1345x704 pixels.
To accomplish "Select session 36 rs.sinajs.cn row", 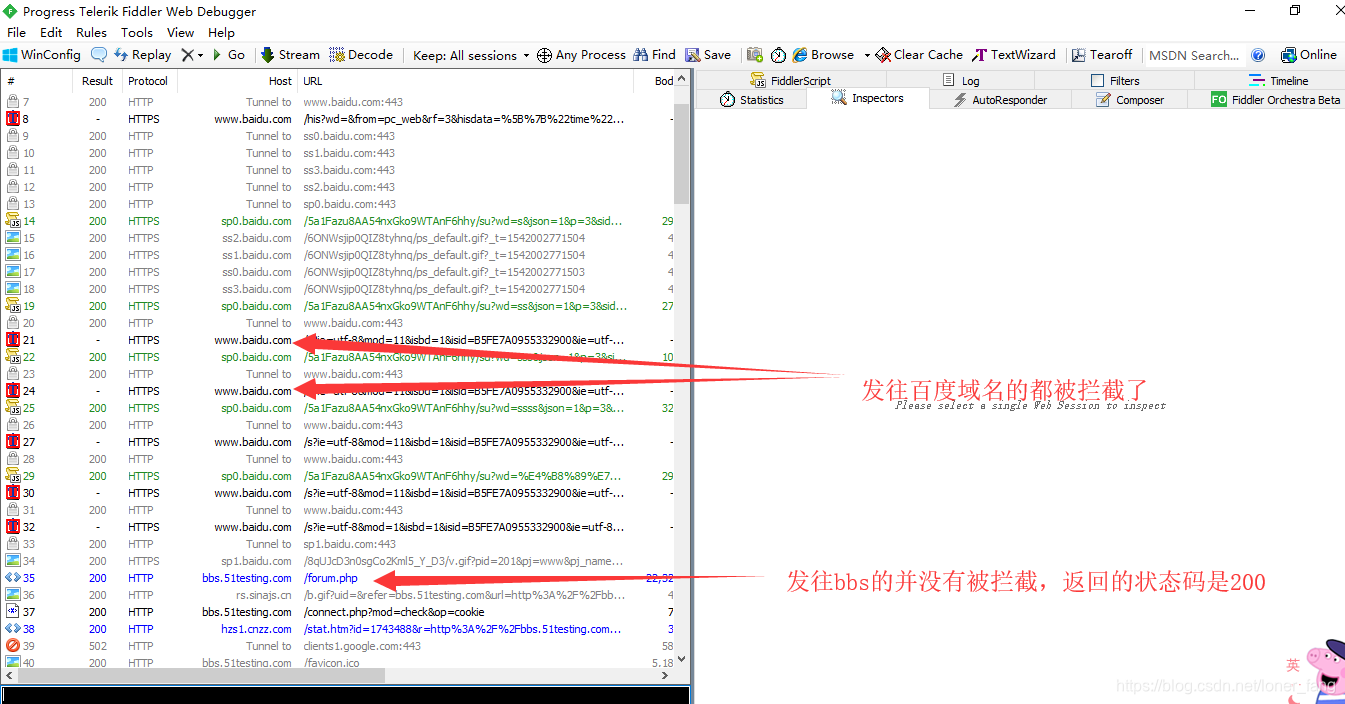I will point(338,595).
